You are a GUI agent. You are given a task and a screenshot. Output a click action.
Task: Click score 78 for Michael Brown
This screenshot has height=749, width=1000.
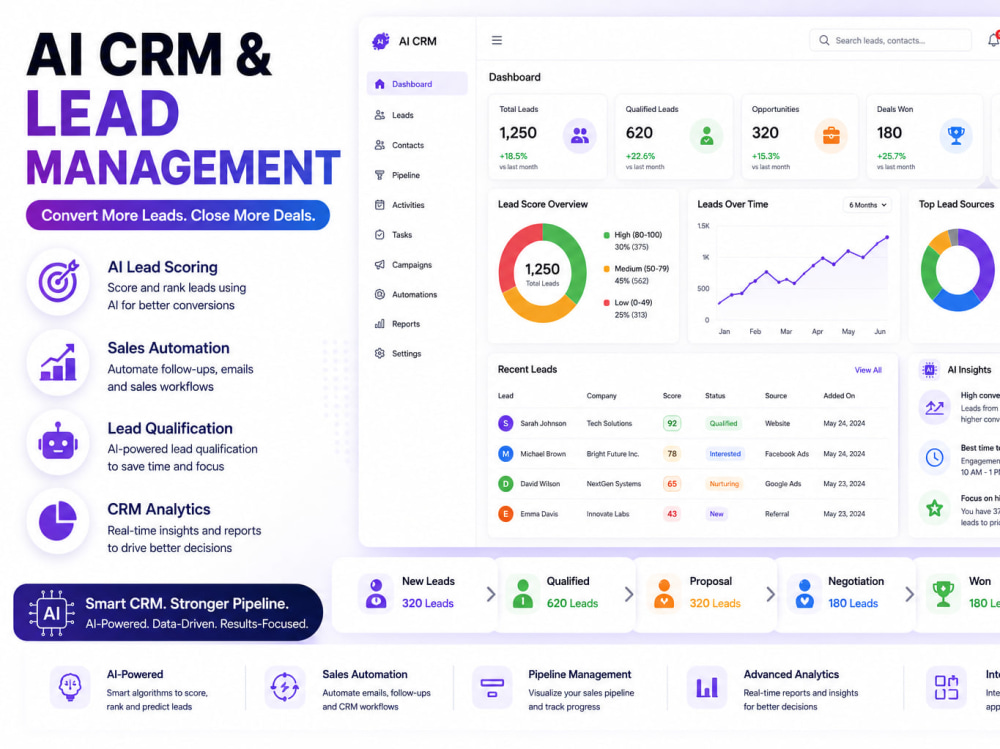(x=672, y=454)
